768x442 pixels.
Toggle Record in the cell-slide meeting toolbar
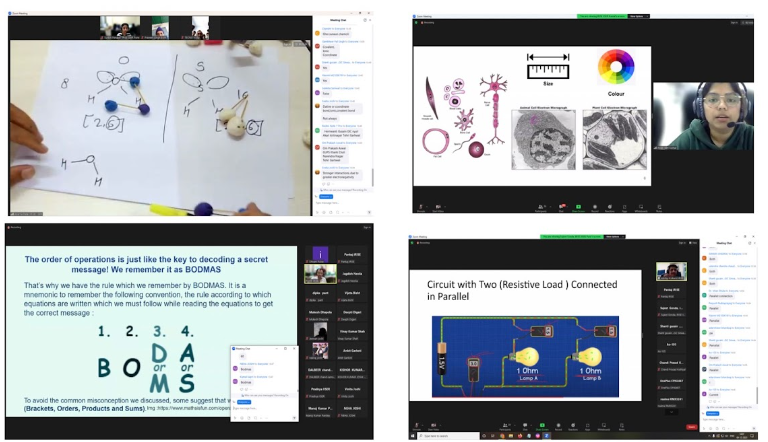tap(595, 206)
